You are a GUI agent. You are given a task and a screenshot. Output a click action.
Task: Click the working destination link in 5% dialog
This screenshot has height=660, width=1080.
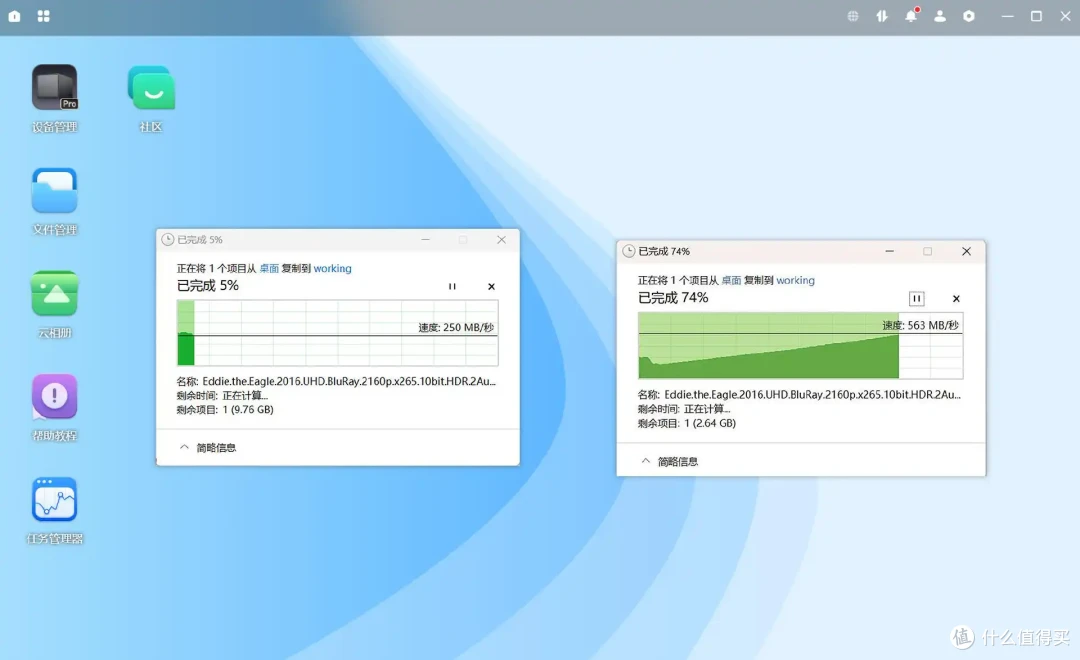pos(333,269)
